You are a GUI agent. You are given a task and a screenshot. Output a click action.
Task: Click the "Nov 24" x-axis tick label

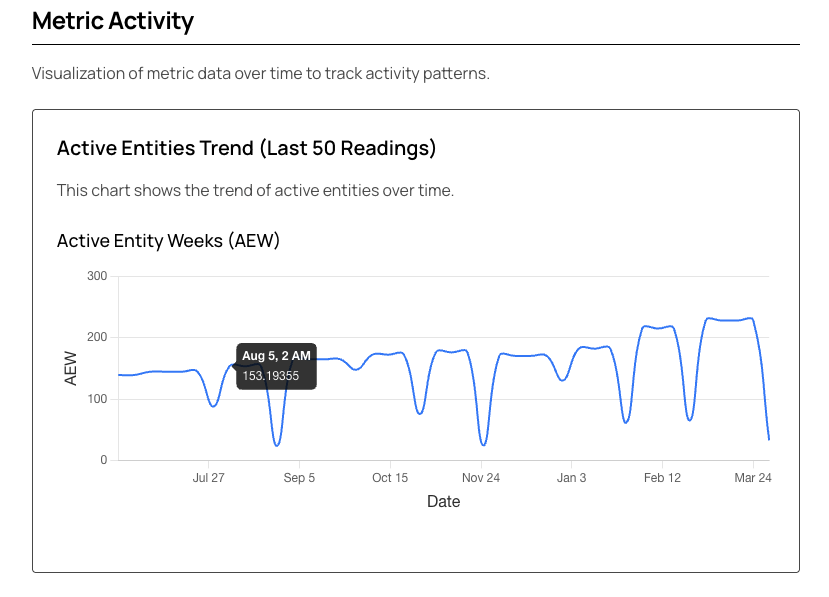pyautogui.click(x=480, y=478)
